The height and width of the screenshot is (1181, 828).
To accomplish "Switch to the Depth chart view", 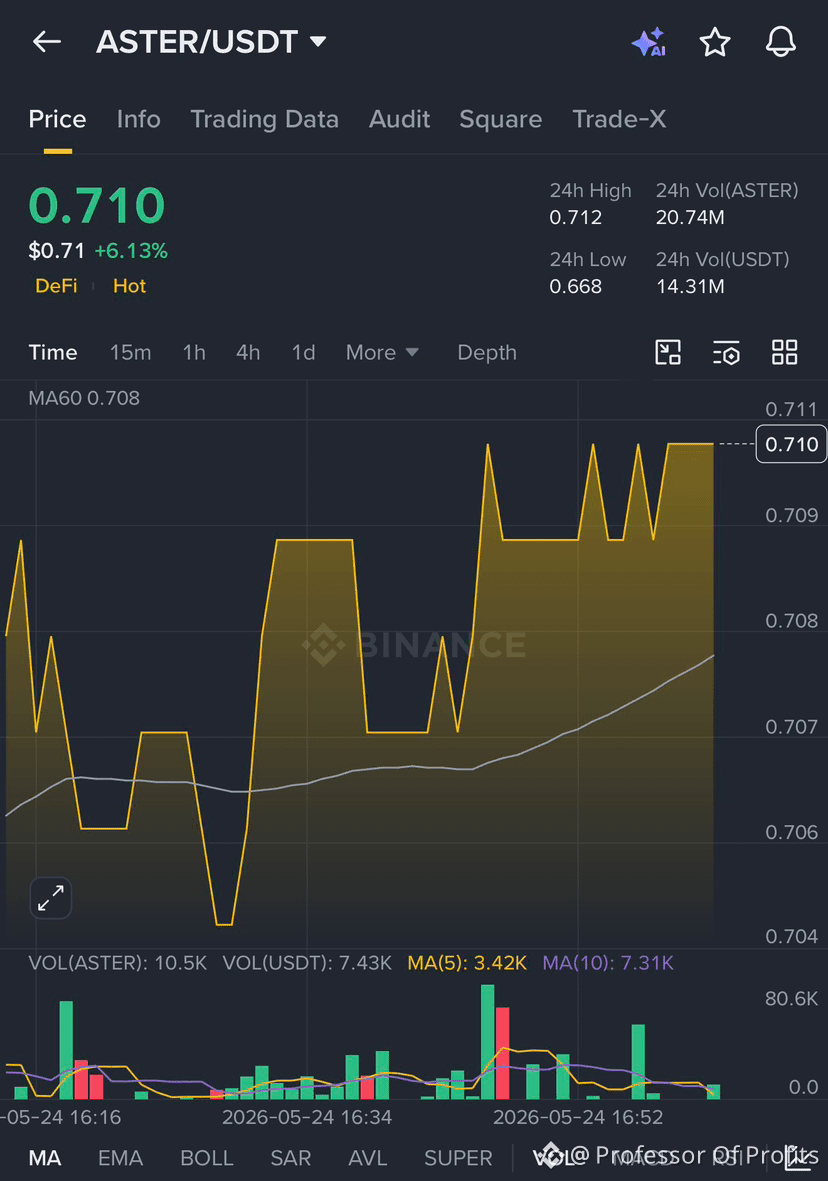I will coord(487,352).
